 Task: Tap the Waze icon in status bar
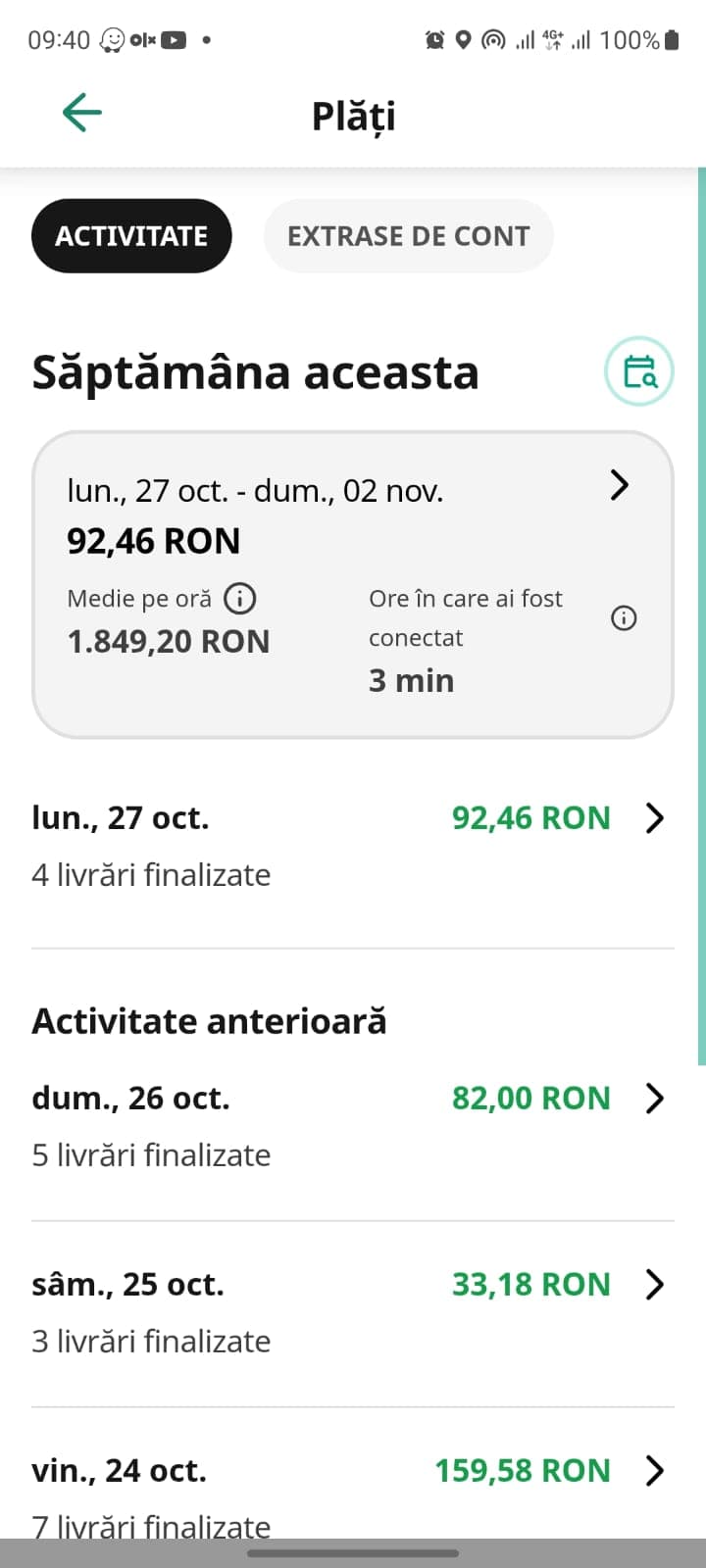tap(112, 40)
